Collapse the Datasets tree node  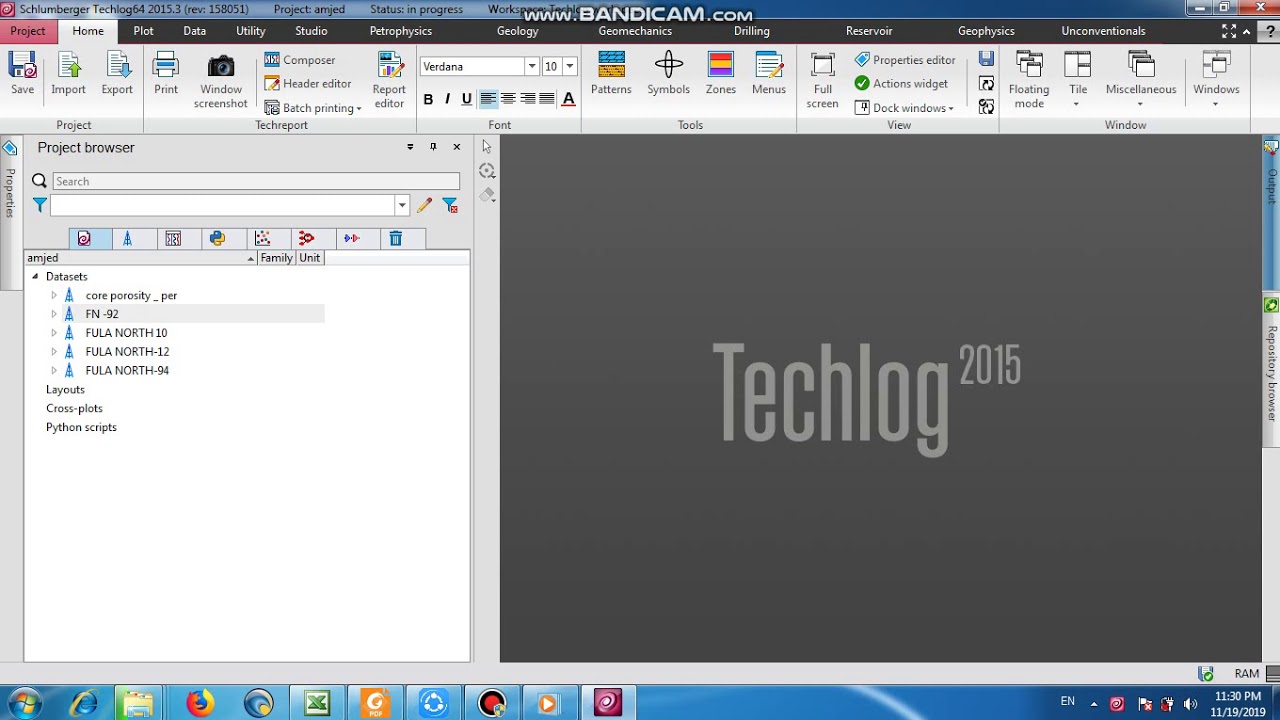tap(35, 277)
